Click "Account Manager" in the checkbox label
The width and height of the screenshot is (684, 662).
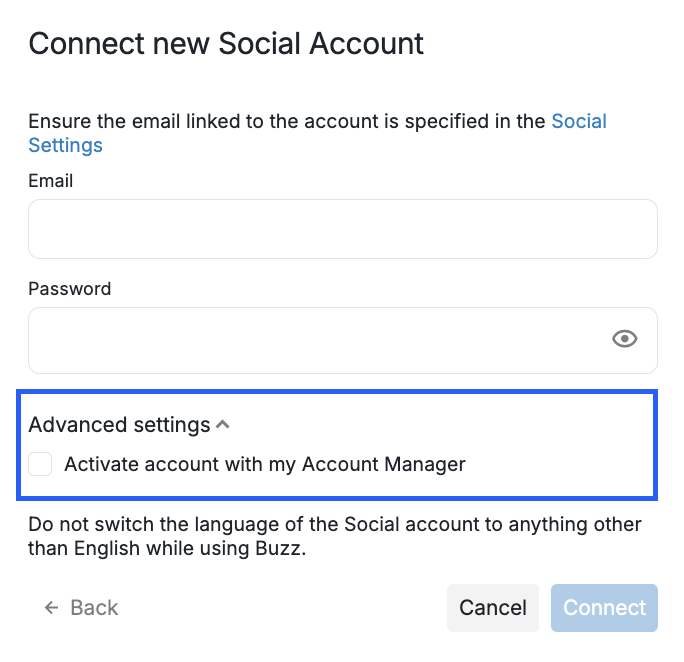click(384, 464)
